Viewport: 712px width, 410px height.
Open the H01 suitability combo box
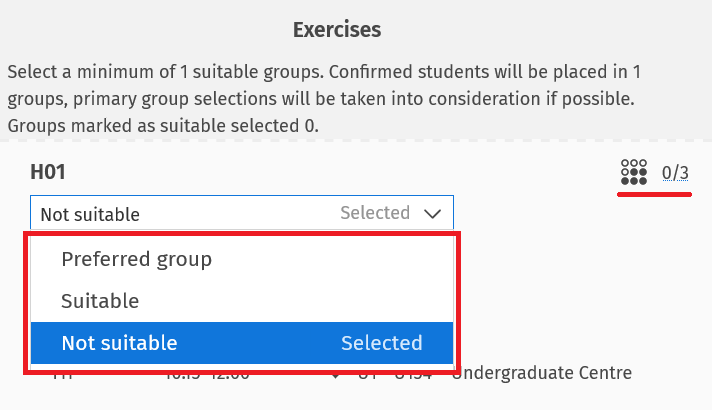241,213
